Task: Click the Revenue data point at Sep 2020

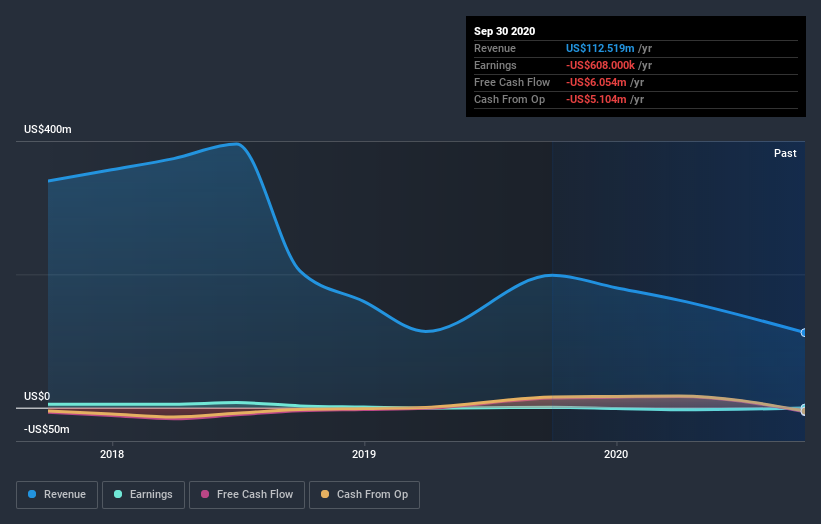Action: click(803, 332)
